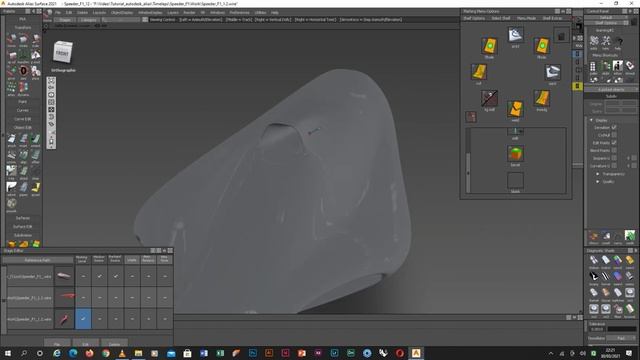Toggle second column checkbox in first stage row
The width and height of the screenshot is (640, 360).
tap(99, 276)
